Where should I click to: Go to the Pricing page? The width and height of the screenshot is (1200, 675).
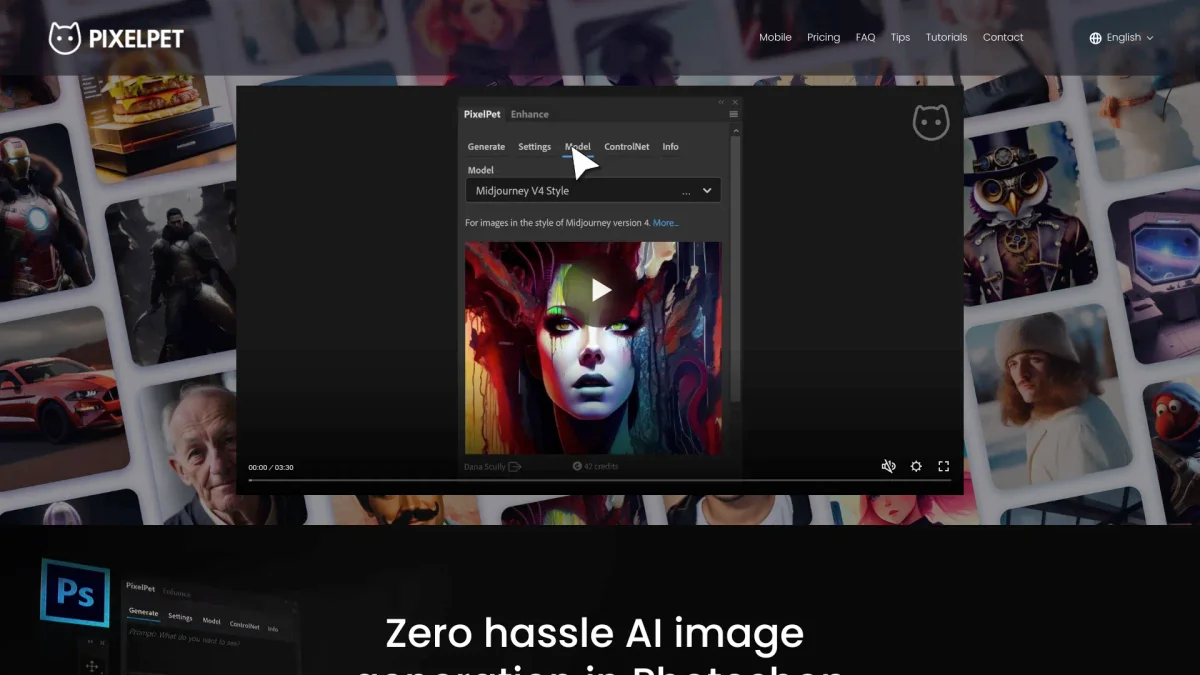point(823,38)
